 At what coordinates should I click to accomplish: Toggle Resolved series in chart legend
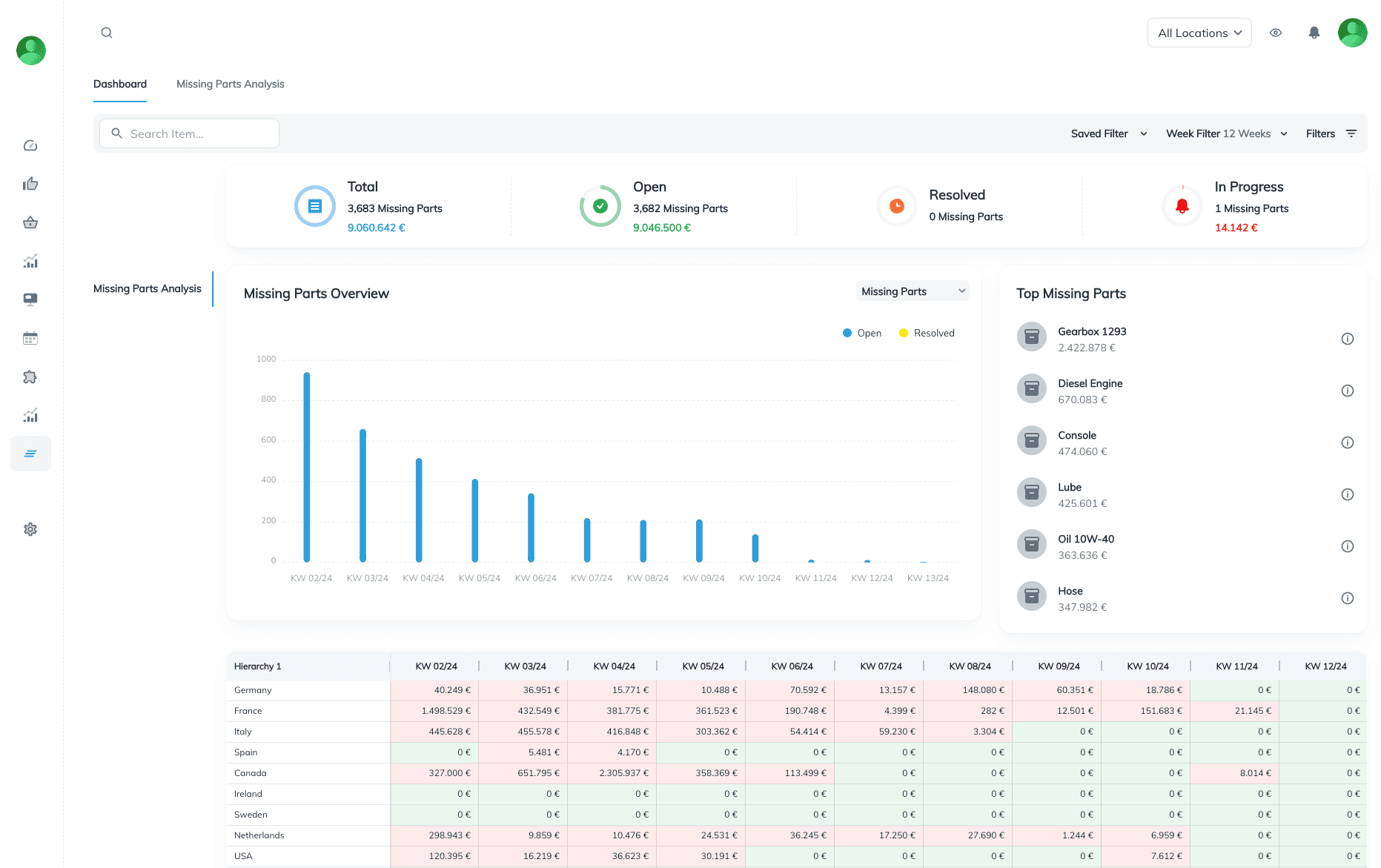[x=927, y=333]
